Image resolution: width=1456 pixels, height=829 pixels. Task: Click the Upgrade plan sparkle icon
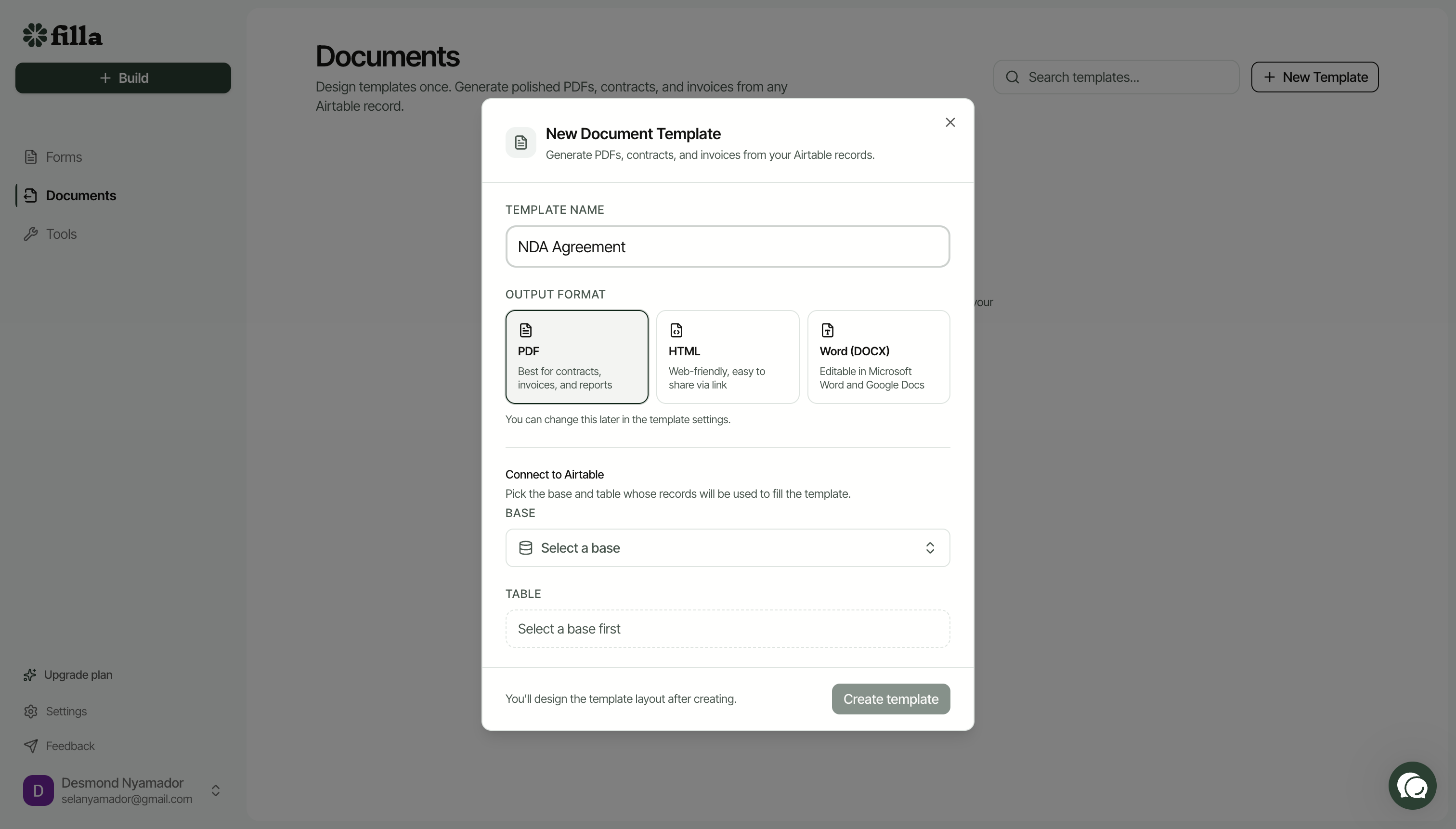tap(29, 675)
